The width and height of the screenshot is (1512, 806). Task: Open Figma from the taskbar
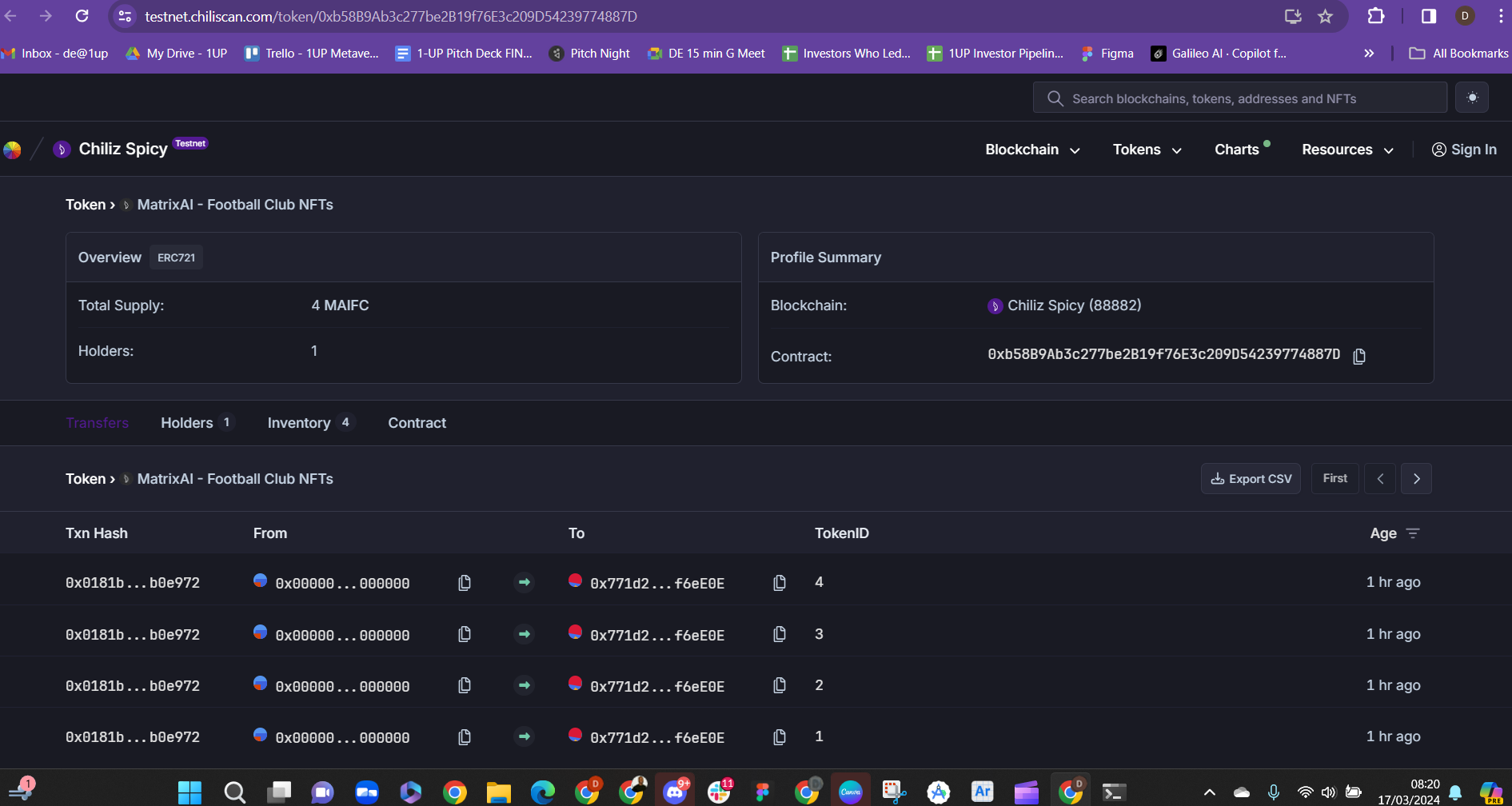click(763, 792)
